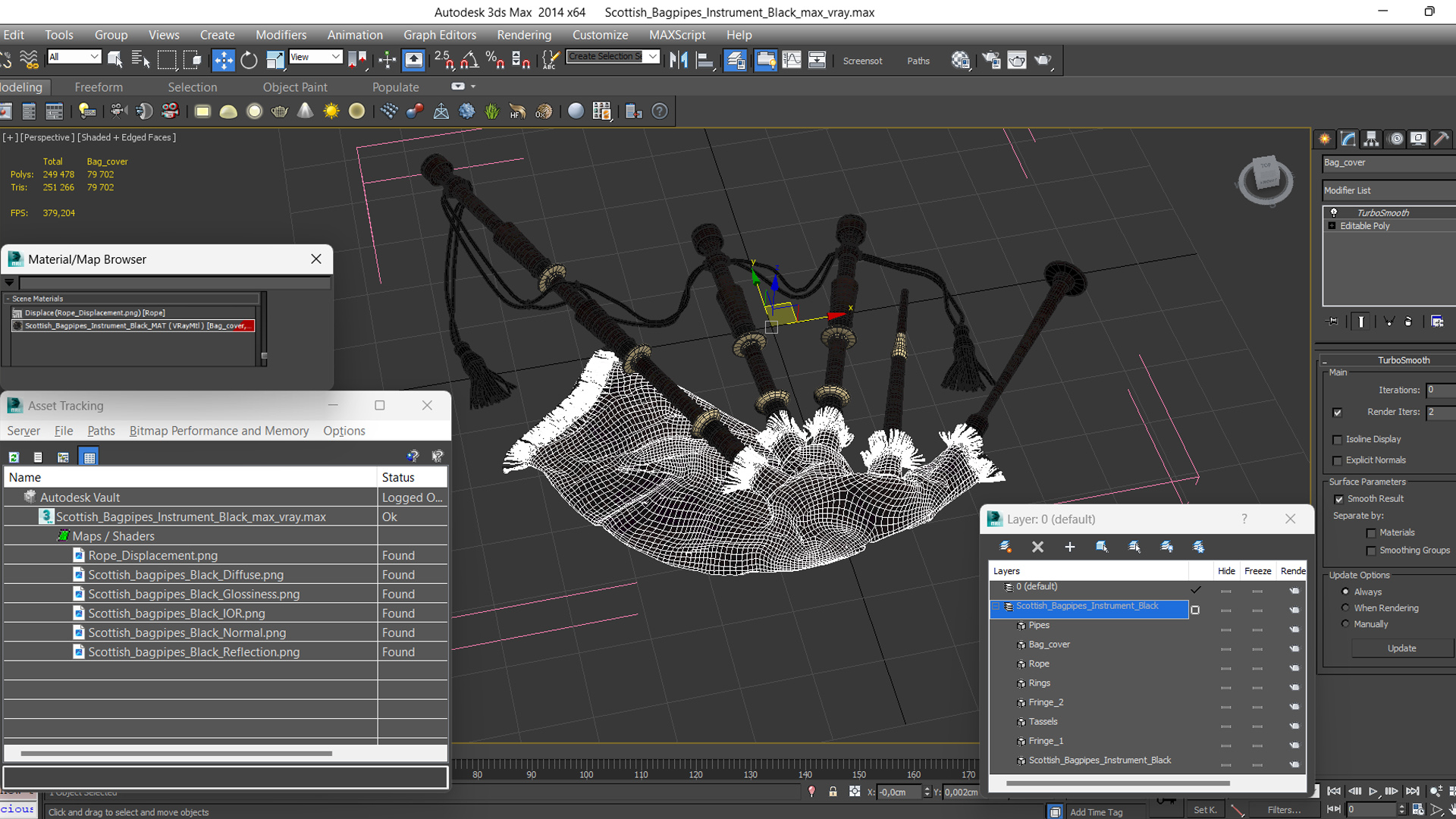Switch to the Freeform ribbon tab
The height and width of the screenshot is (819, 1456).
click(x=99, y=87)
